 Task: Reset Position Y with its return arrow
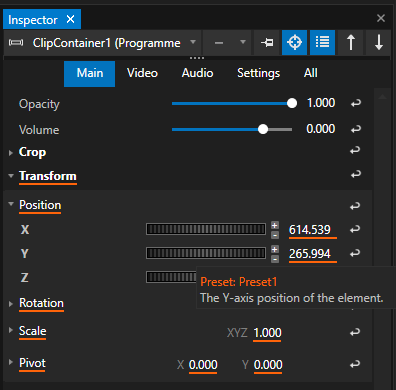click(355, 254)
